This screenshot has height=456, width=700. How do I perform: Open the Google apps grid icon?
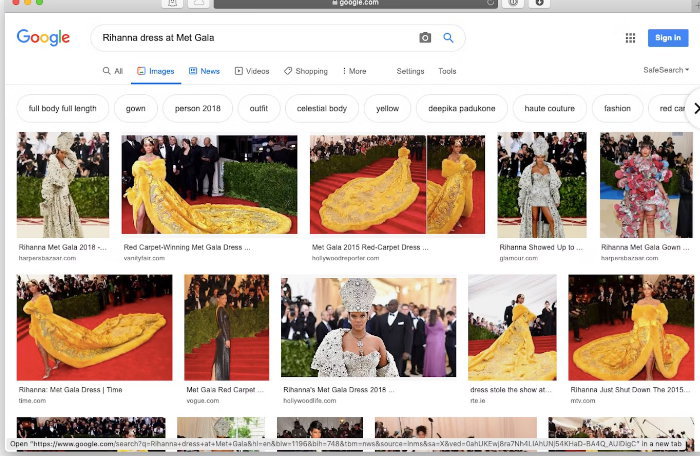pyautogui.click(x=630, y=38)
